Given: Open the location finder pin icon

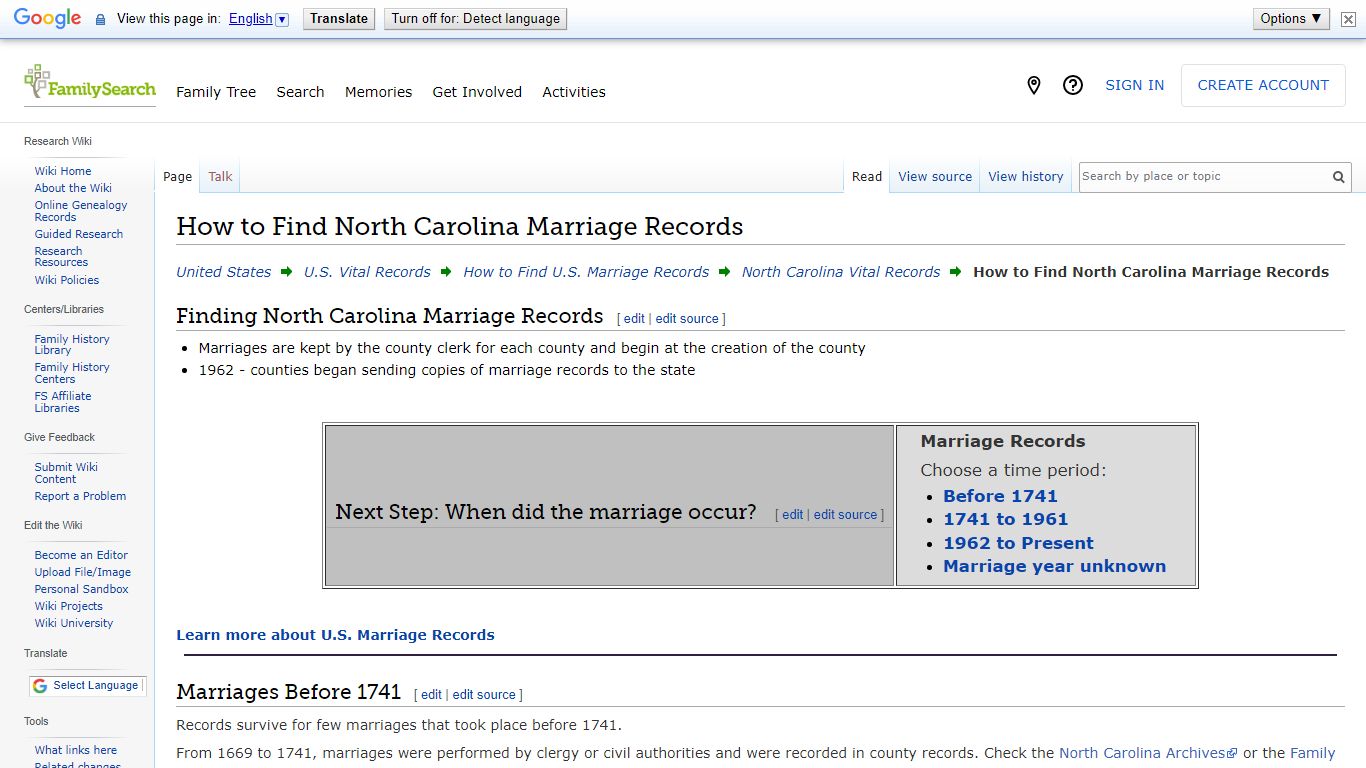Looking at the screenshot, I should (x=1034, y=85).
